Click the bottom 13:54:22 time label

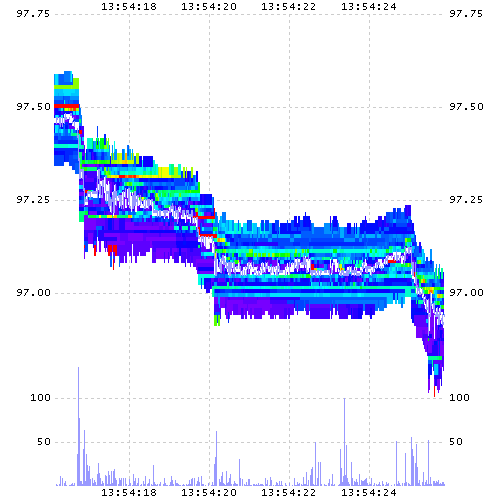click(x=289, y=492)
